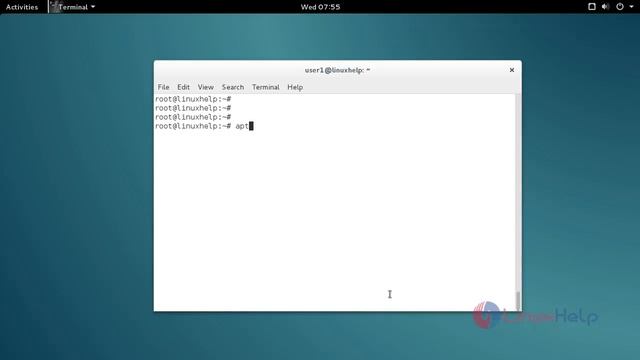Click the volume speaker icon
The height and width of the screenshot is (360, 640).
(605, 7)
